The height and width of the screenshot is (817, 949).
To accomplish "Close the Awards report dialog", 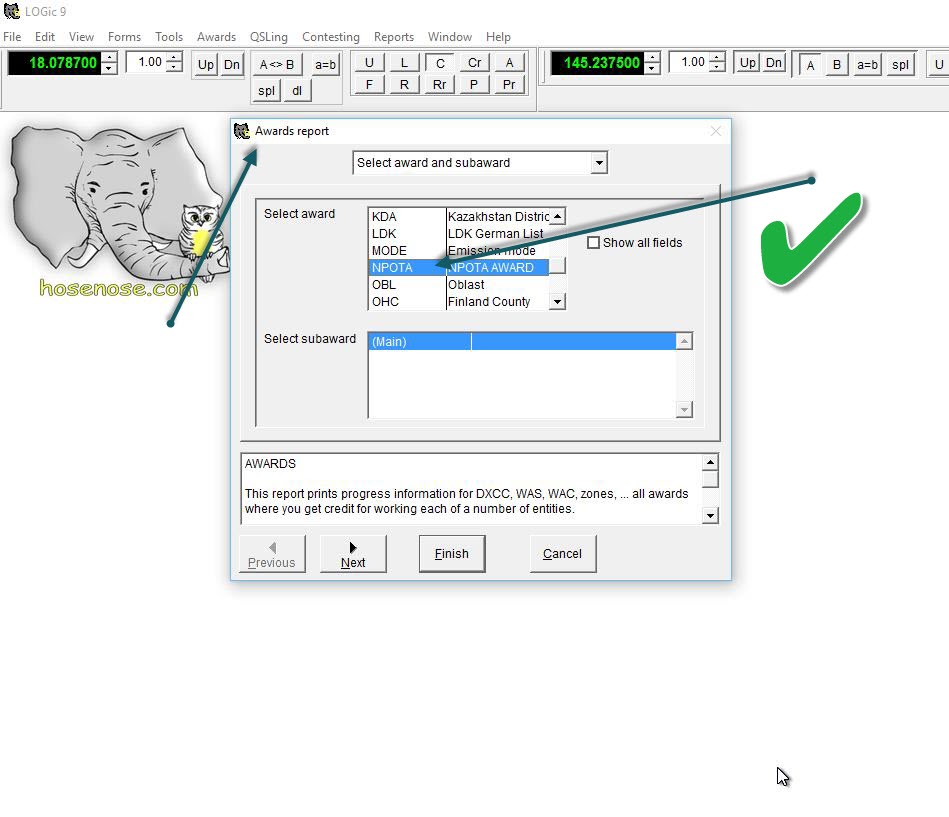I will coord(715,131).
